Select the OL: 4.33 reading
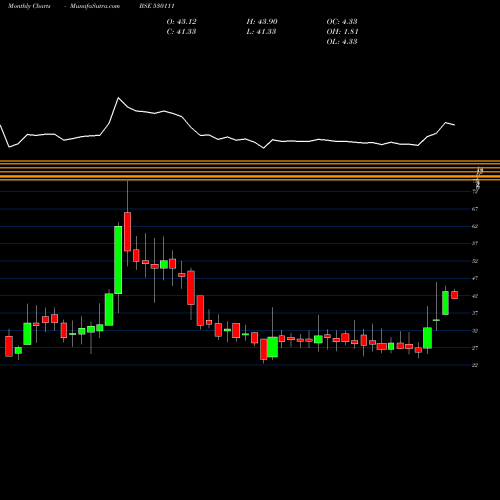This screenshot has width=500, height=500. (342, 42)
